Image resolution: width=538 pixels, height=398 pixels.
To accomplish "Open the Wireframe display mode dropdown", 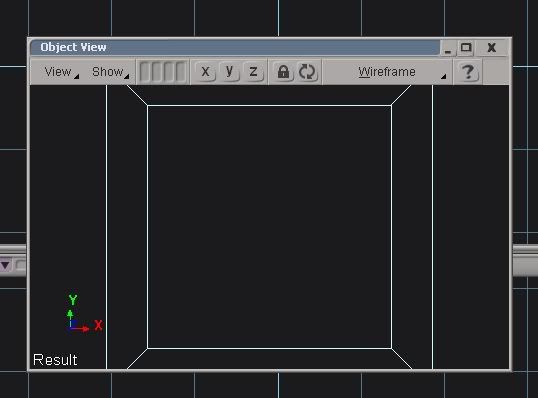I will click(387, 72).
